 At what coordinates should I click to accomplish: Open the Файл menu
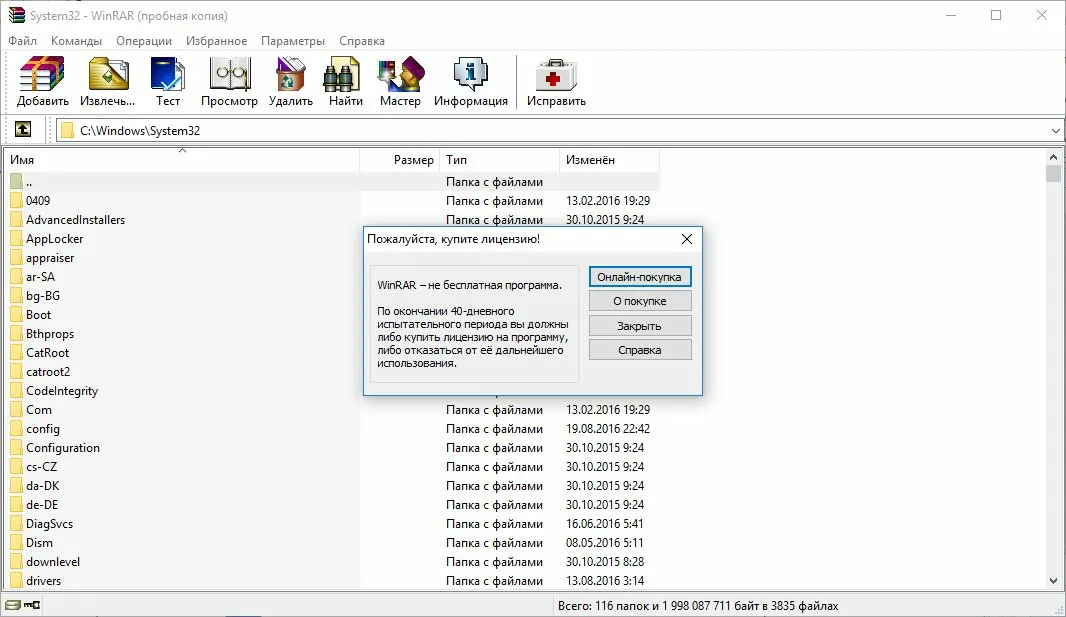tap(22, 41)
